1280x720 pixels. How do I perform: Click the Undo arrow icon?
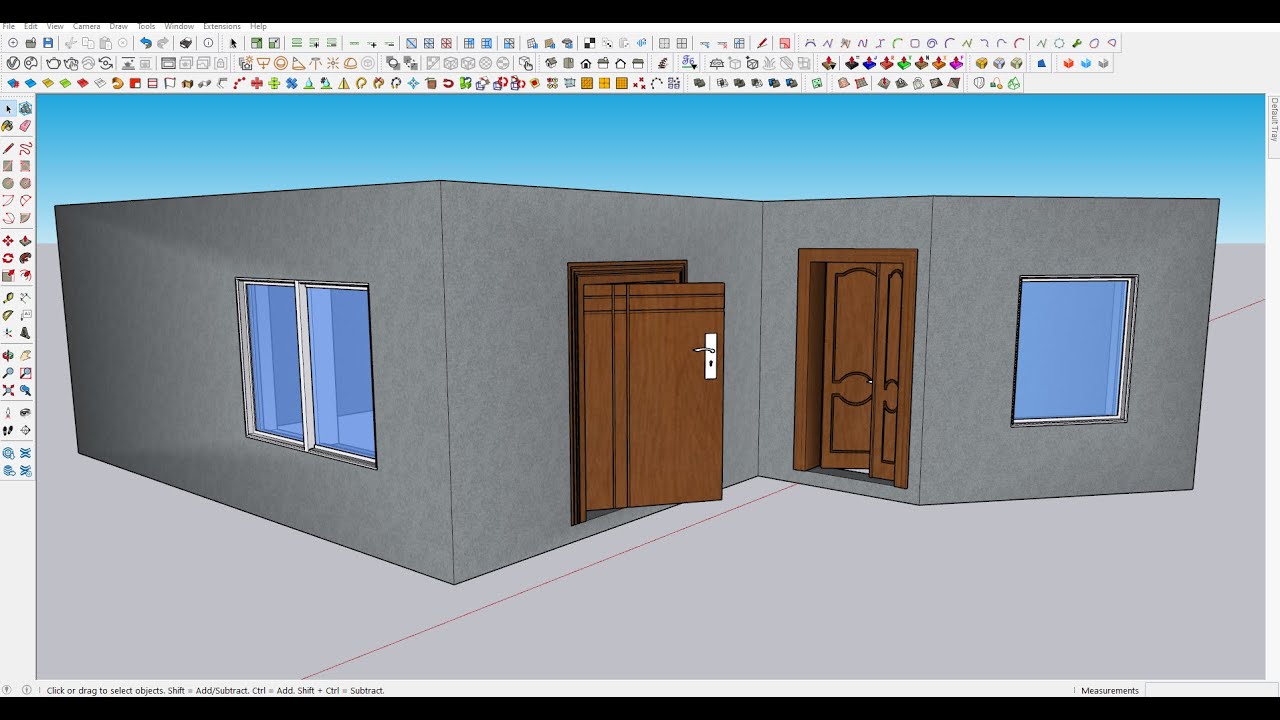click(145, 43)
